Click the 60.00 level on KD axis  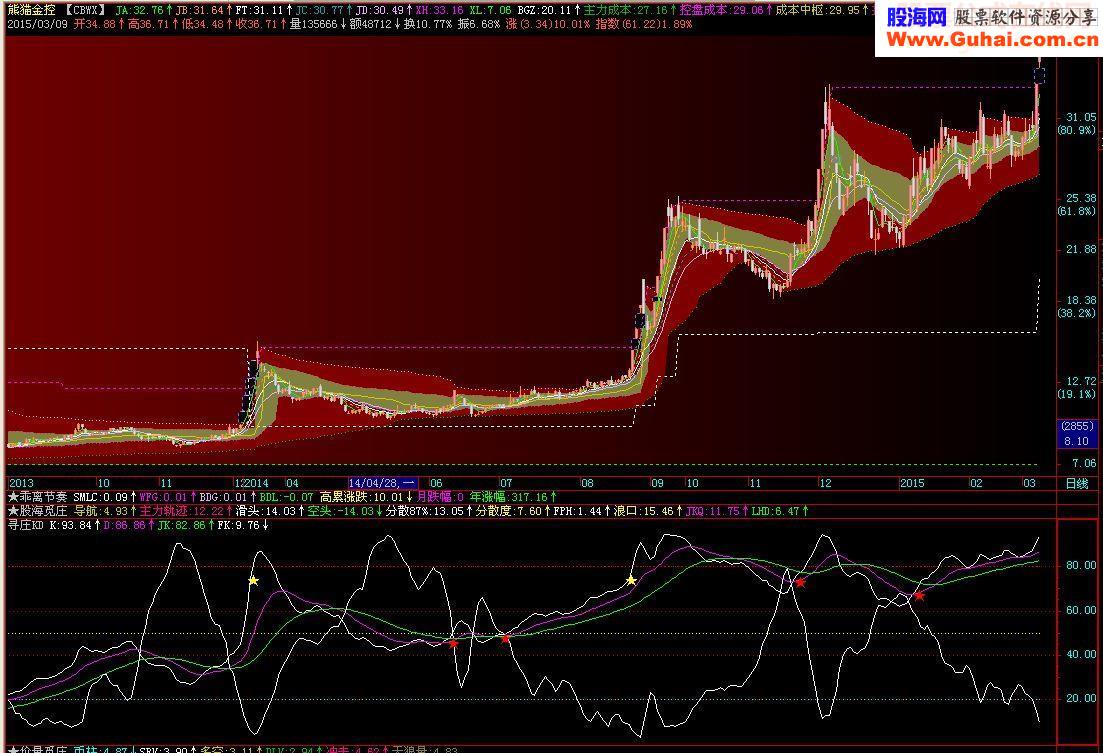pyautogui.click(x=1080, y=610)
